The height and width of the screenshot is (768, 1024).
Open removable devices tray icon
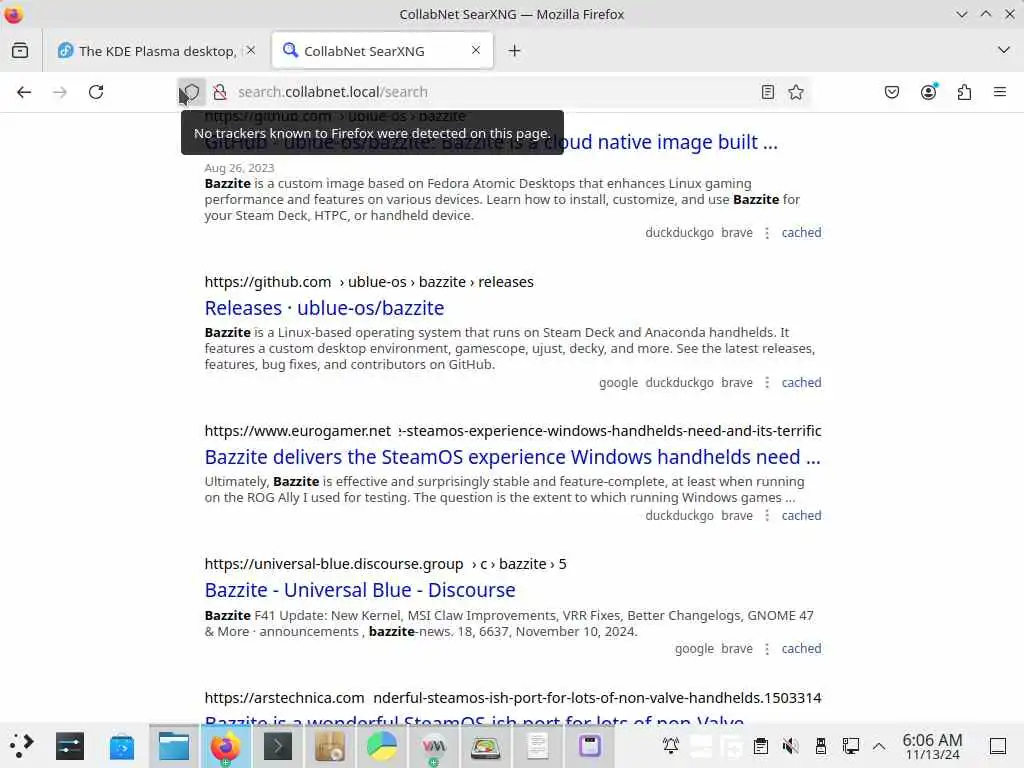(820, 746)
